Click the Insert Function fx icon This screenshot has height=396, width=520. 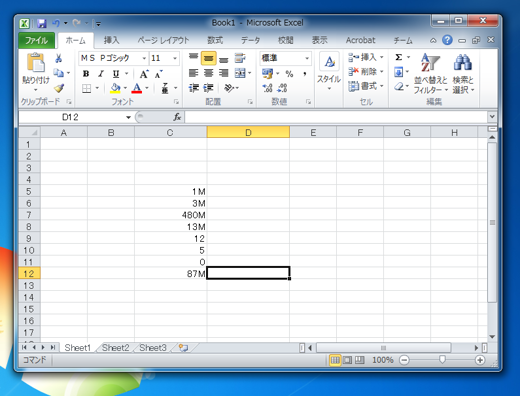tap(177, 117)
